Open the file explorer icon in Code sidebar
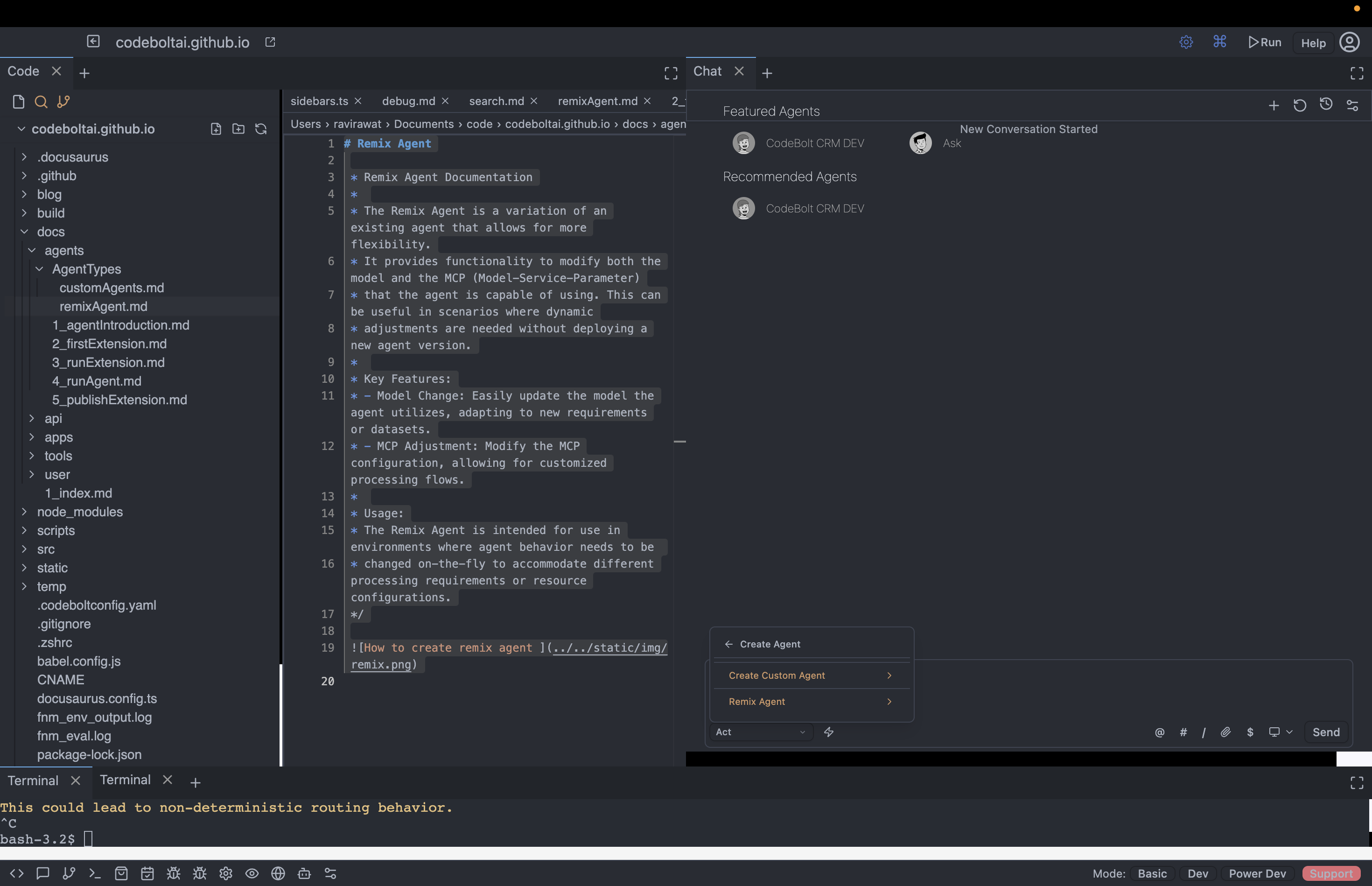This screenshot has height=886, width=1372. tap(18, 102)
